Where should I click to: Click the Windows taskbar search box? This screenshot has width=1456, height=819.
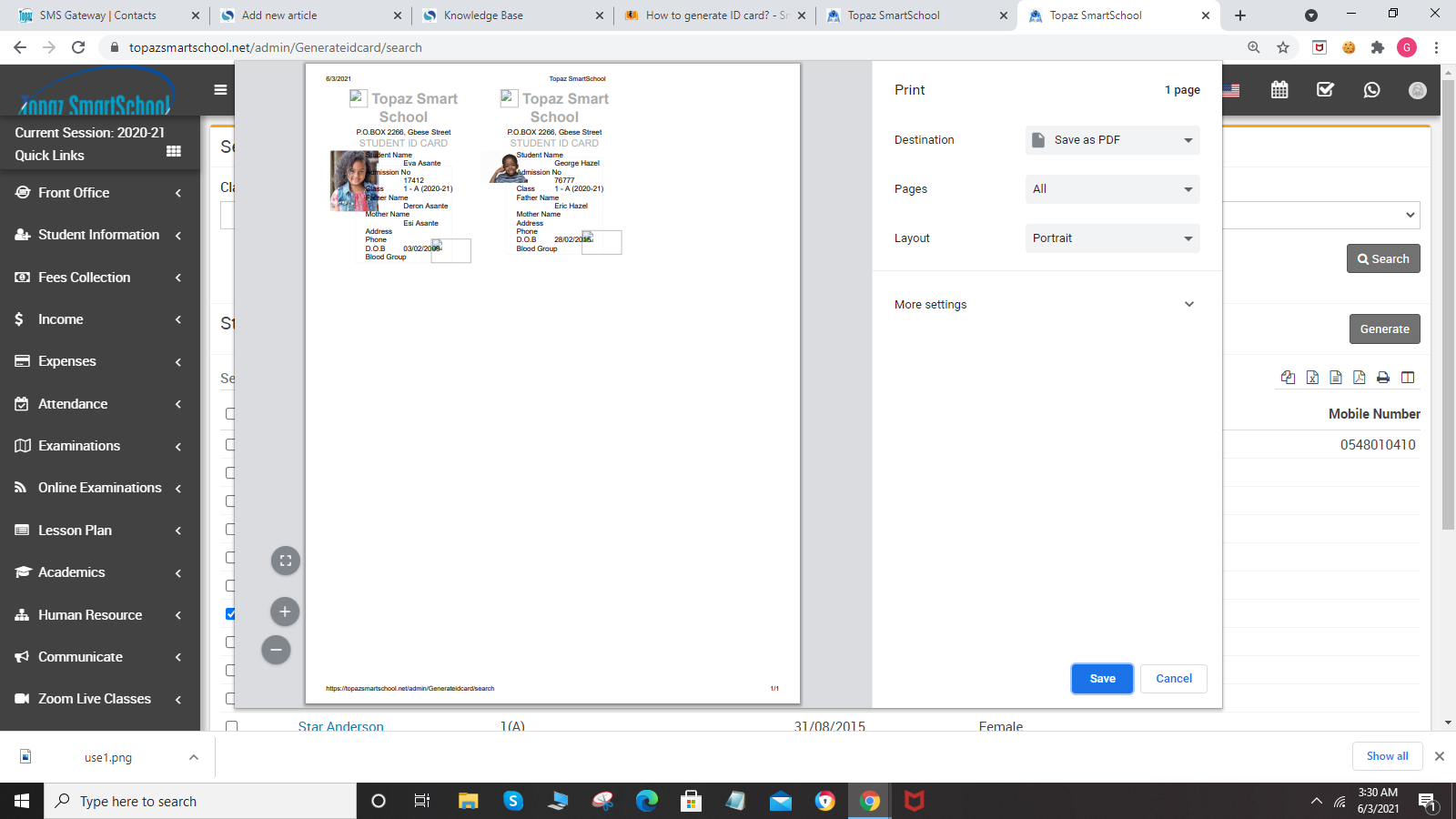click(x=200, y=801)
